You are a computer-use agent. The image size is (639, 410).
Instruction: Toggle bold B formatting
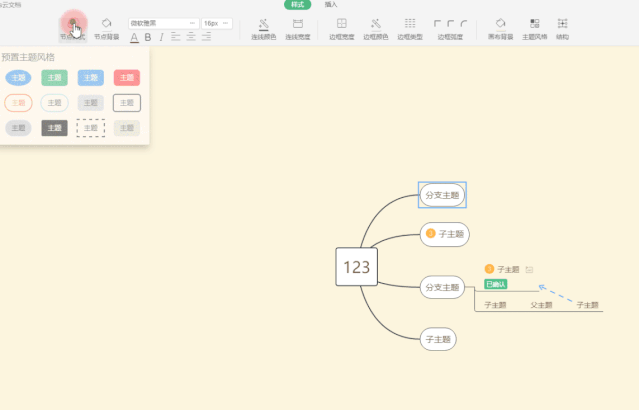(148, 37)
